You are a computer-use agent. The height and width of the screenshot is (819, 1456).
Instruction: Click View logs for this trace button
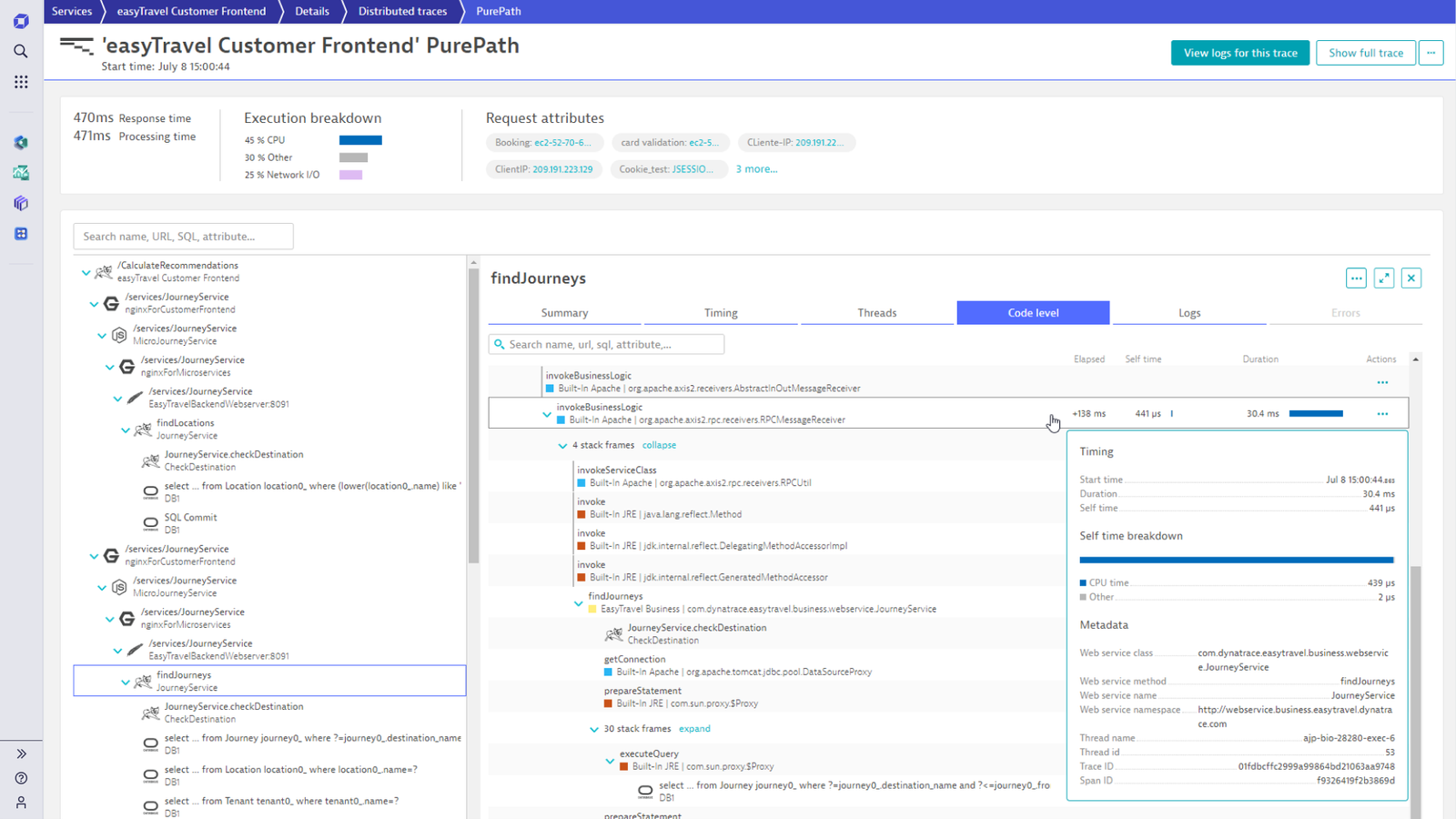[1240, 53]
